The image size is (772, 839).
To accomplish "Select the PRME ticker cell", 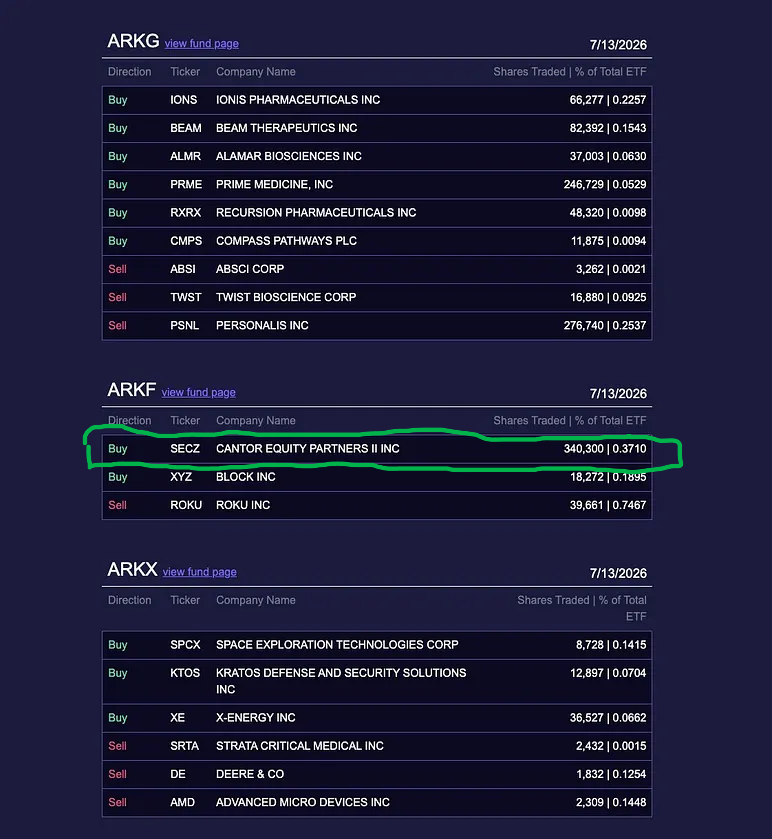I will pos(186,185).
